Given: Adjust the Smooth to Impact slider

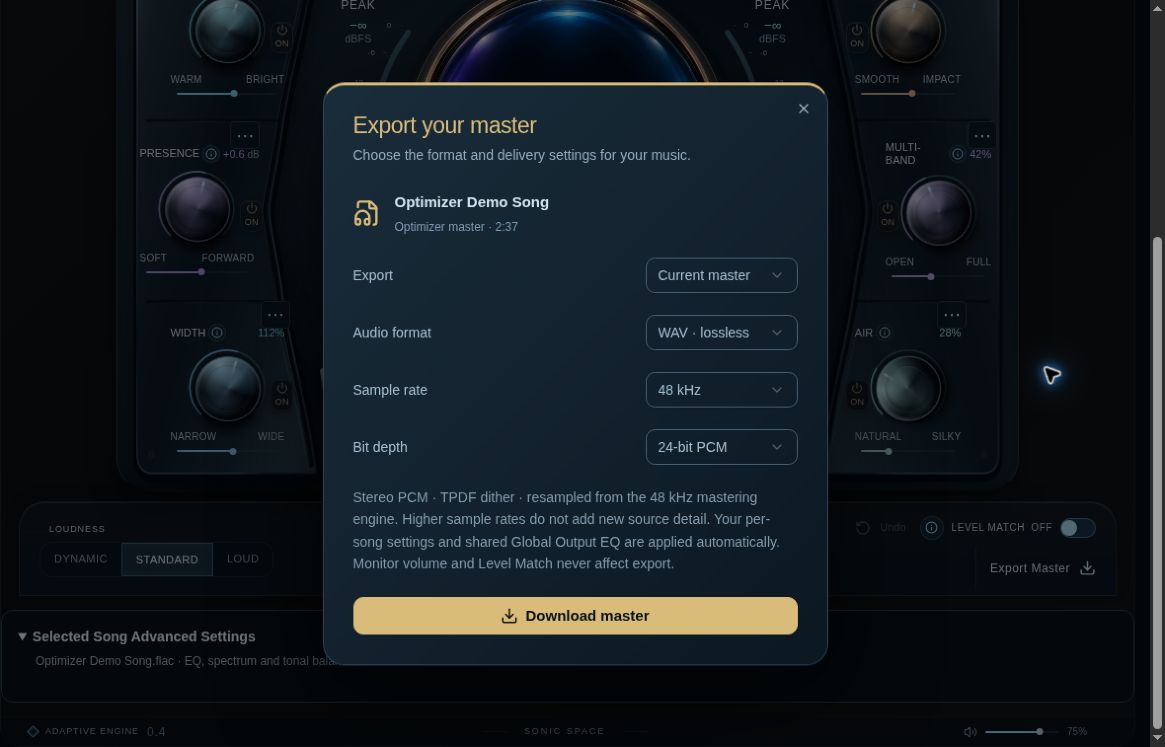Looking at the screenshot, I should 908,94.
